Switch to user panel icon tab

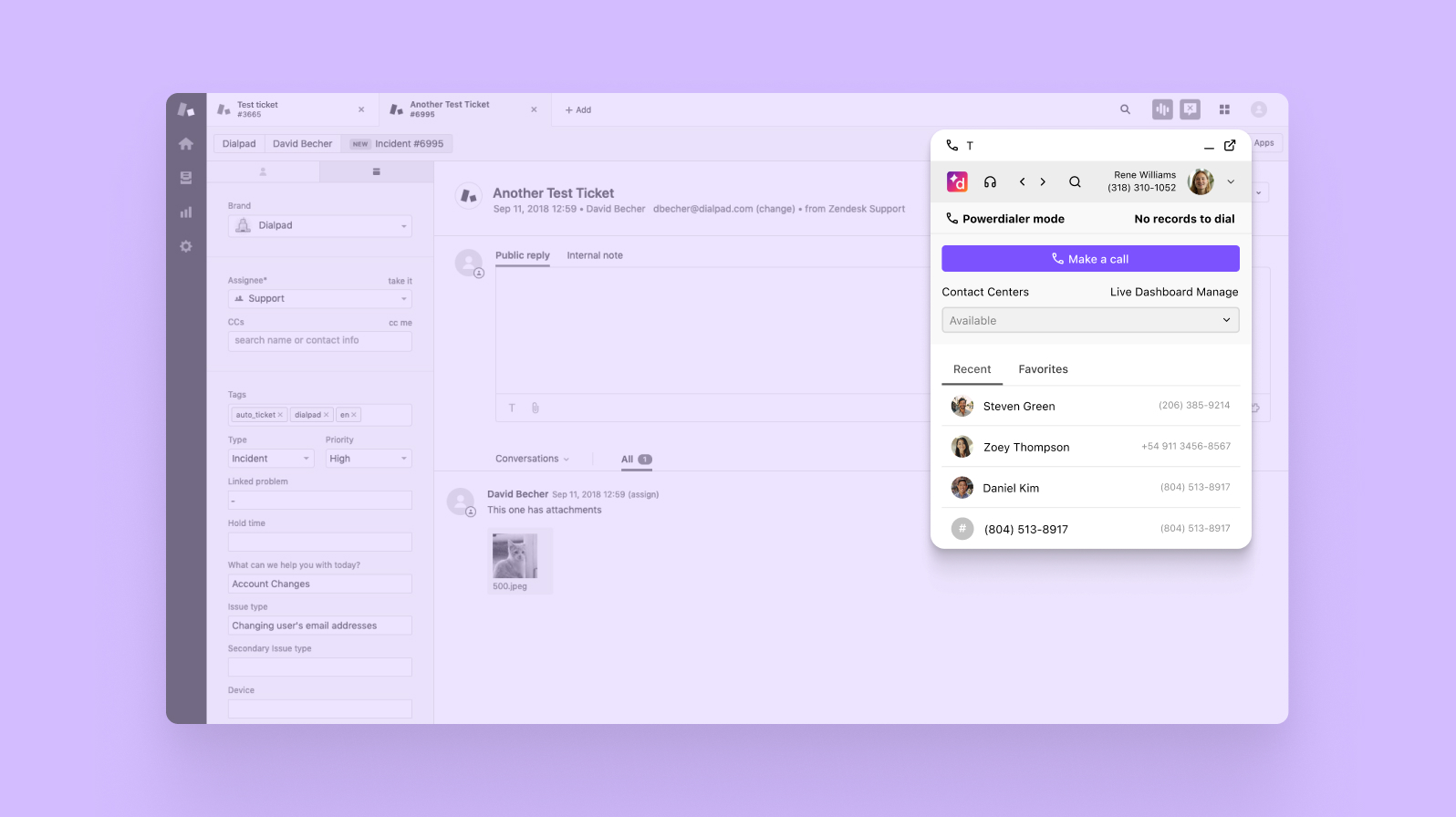[x=263, y=171]
